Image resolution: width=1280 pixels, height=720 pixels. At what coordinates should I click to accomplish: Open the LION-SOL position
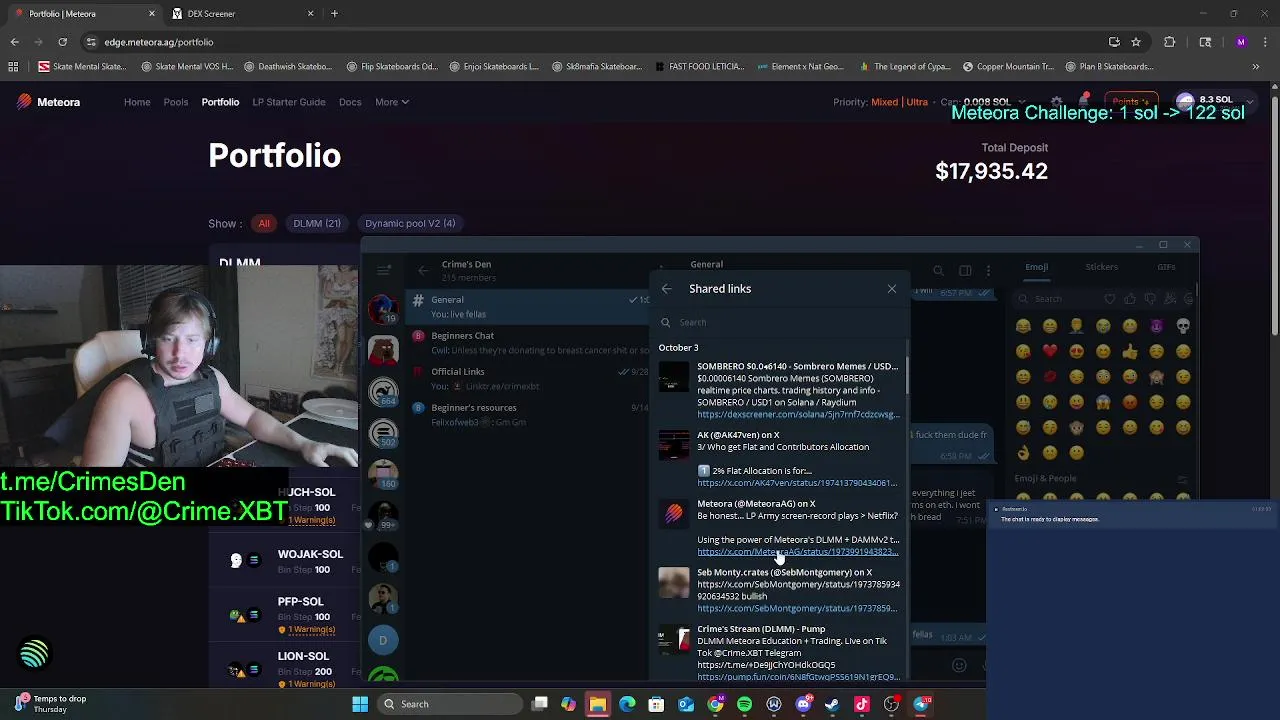pos(303,657)
